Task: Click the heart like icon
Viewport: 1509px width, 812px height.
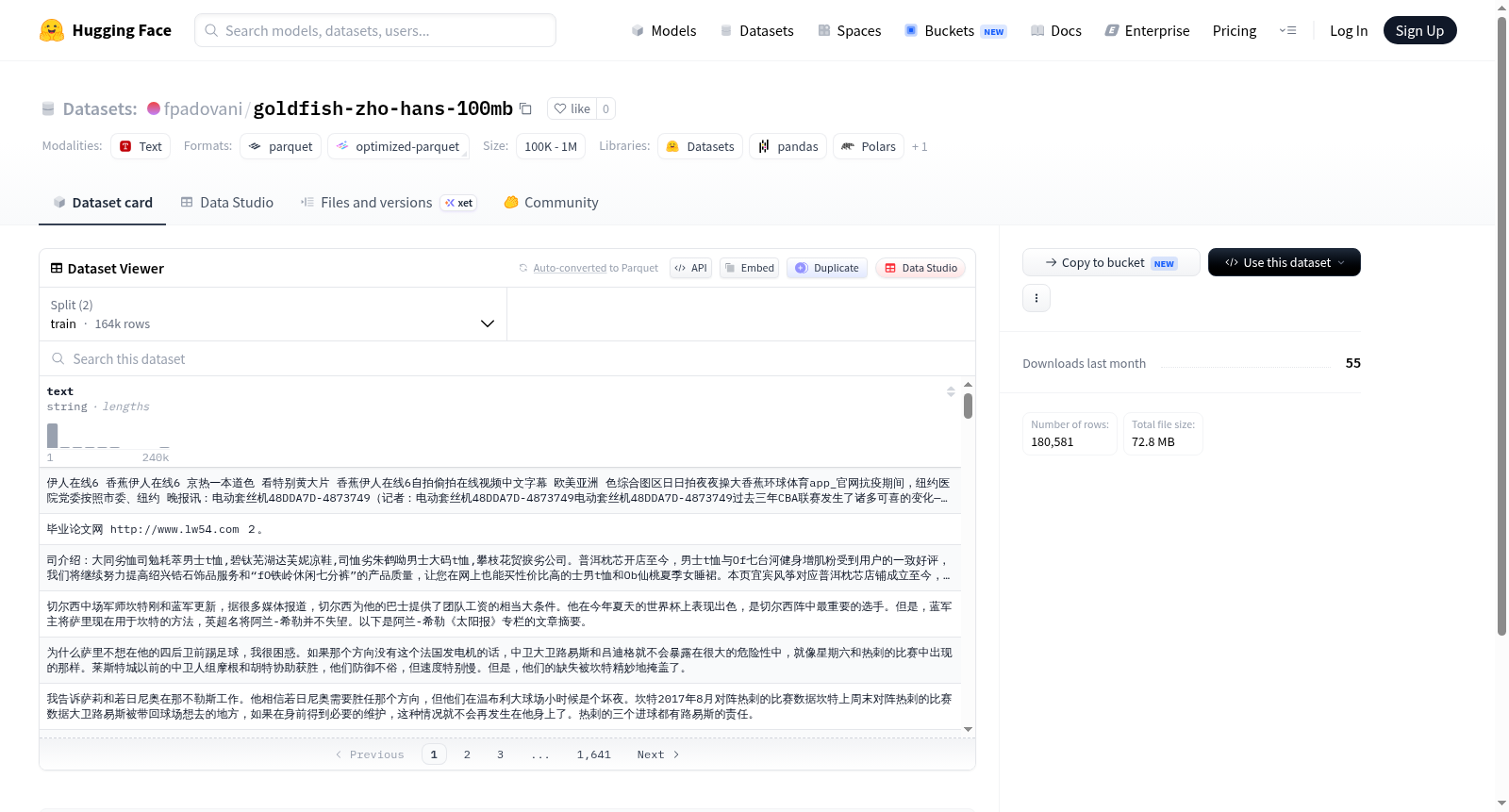Action: tap(560, 108)
